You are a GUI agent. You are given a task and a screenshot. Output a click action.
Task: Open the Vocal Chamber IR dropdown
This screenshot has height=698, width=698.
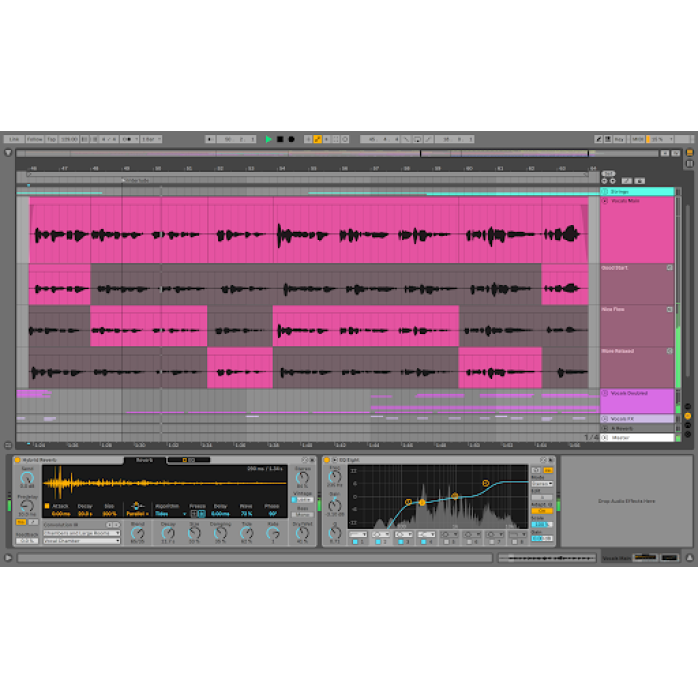tap(81, 541)
